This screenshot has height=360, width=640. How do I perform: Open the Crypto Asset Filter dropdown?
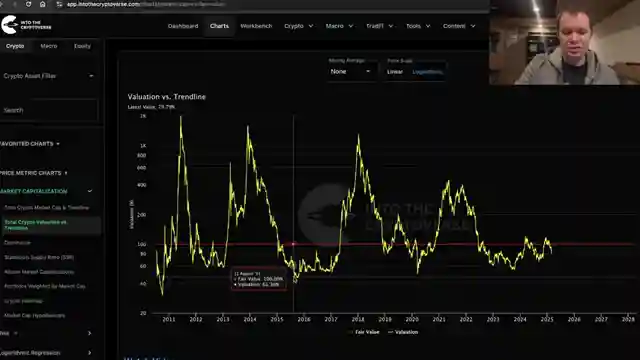(49, 76)
